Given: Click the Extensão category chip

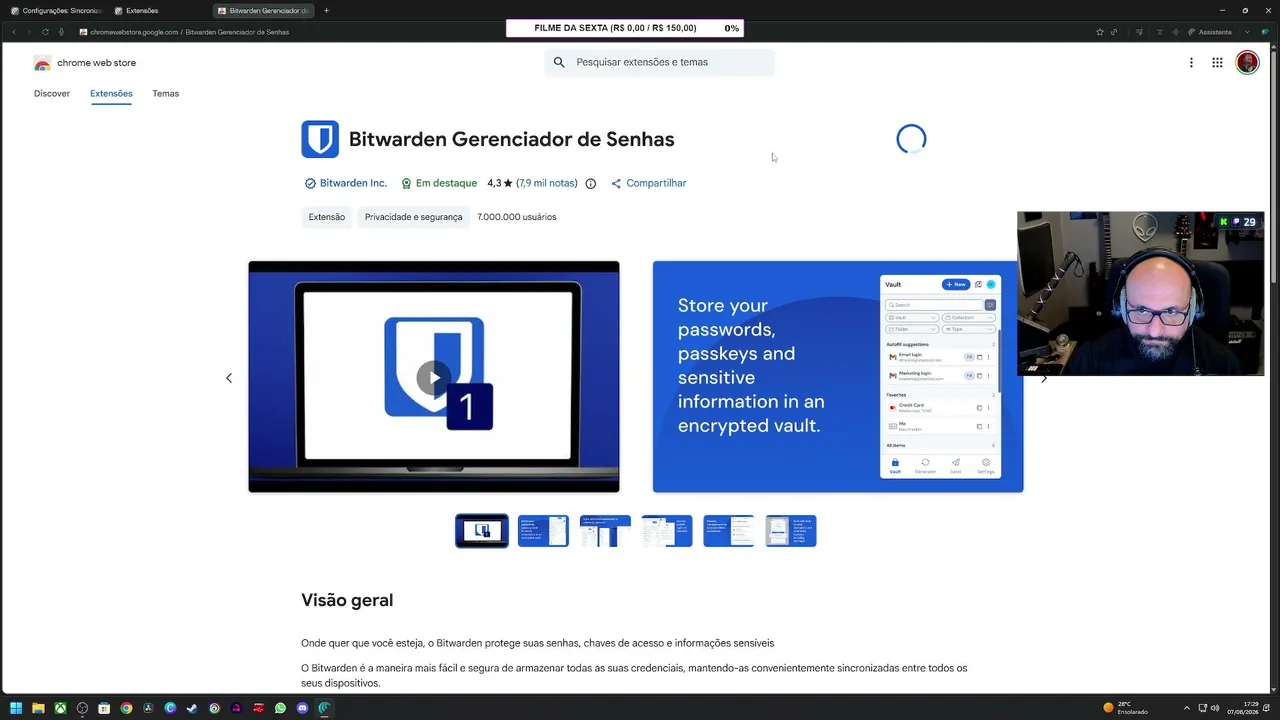Looking at the screenshot, I should coord(327,217).
